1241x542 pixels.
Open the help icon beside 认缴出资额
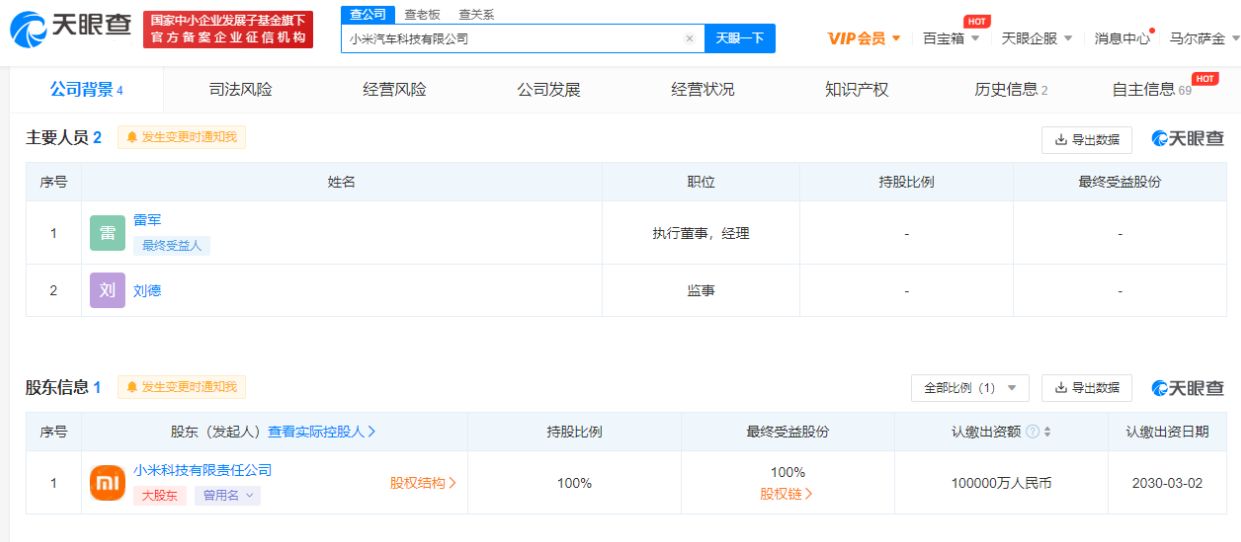click(1032, 432)
